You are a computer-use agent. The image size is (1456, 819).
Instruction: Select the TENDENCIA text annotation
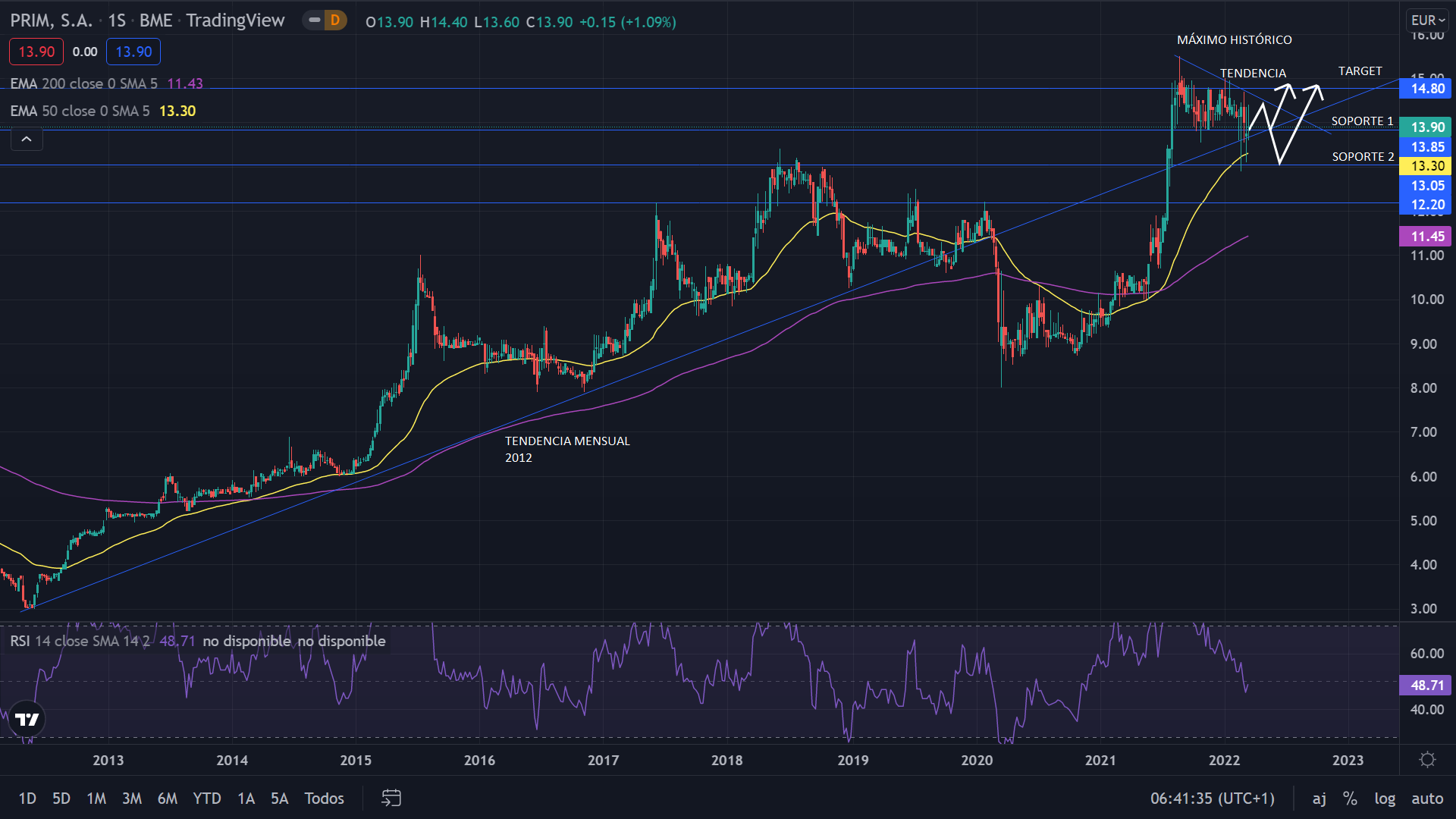[1253, 73]
